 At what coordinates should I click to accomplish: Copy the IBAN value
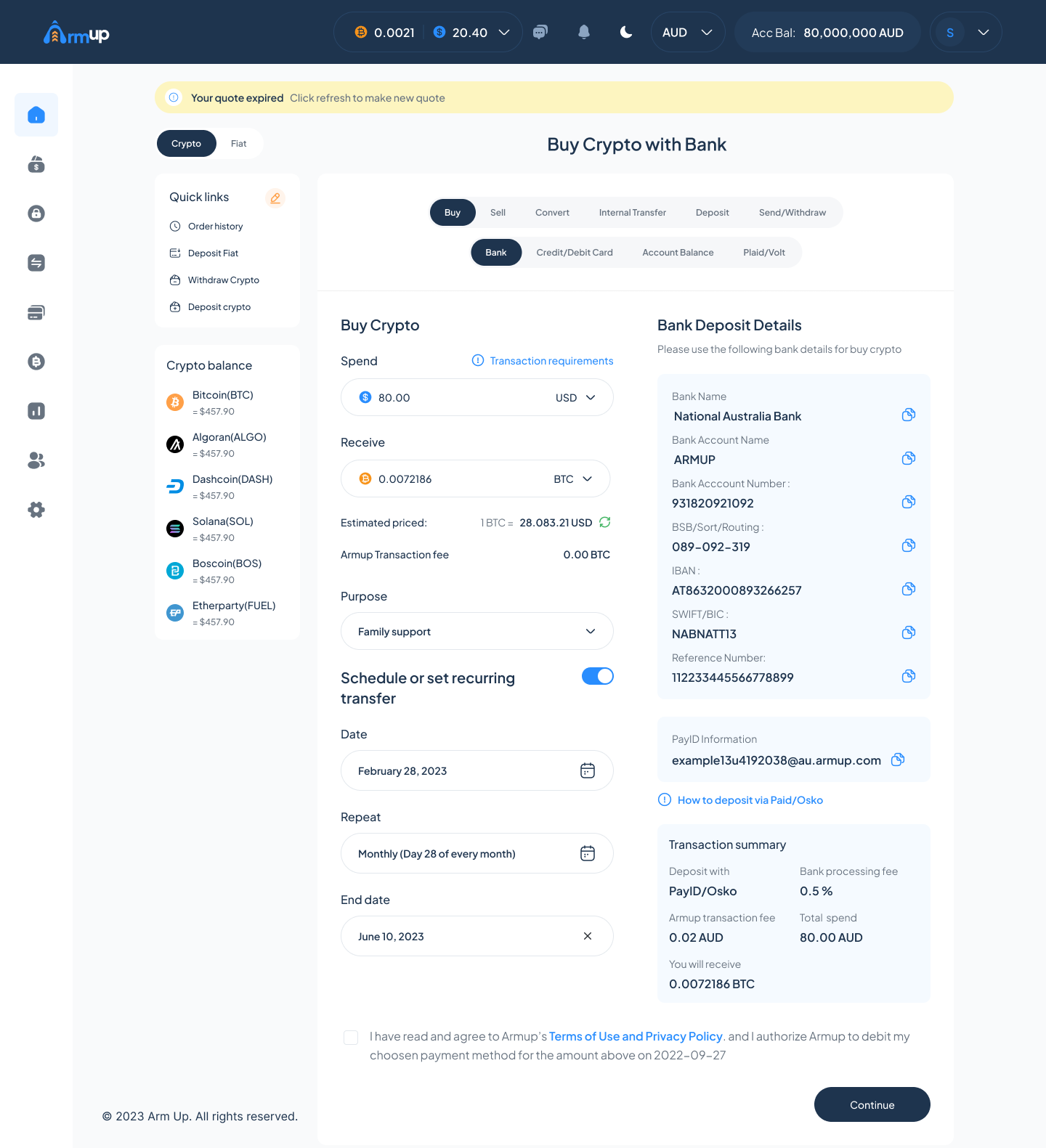(909, 589)
